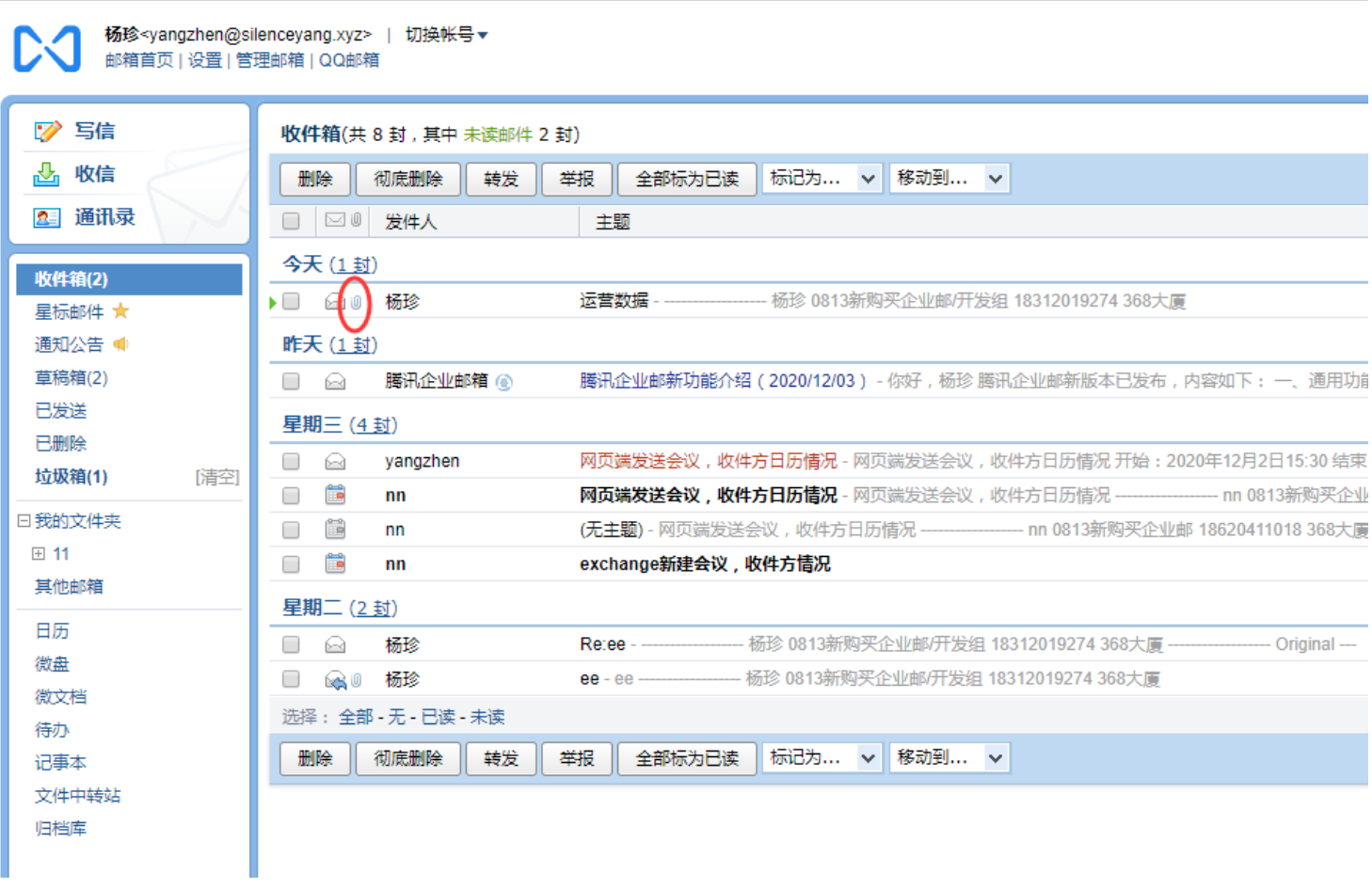This screenshot has width=1372, height=888.
Task: Check the yangzhen mail checkbox
Action: [291, 461]
